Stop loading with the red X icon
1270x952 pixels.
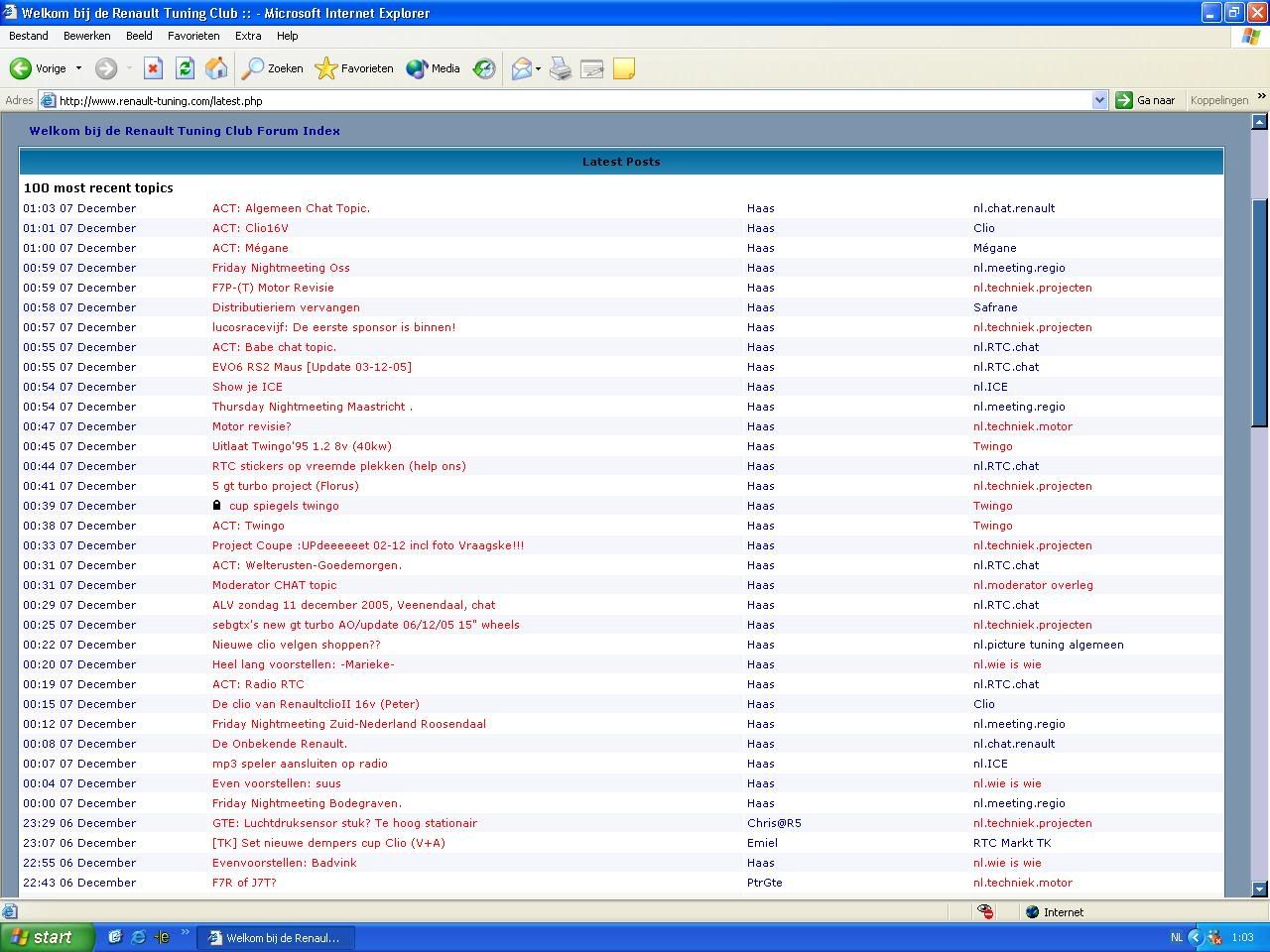pyautogui.click(x=153, y=68)
